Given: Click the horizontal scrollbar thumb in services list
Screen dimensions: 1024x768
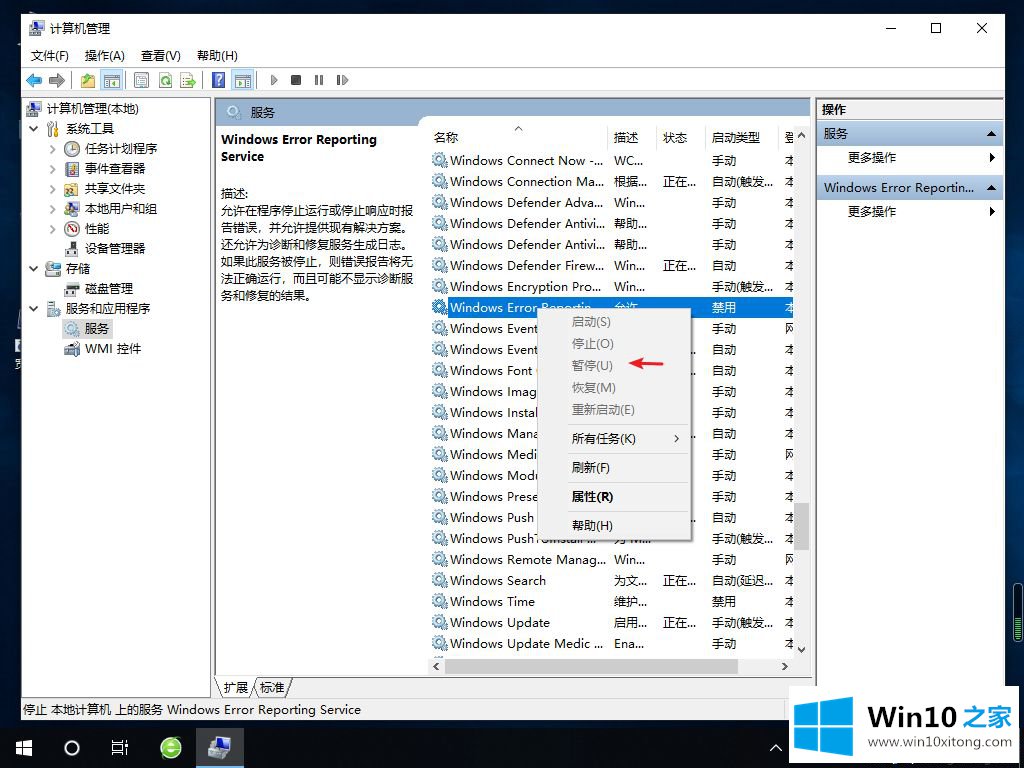Looking at the screenshot, I should click(591, 666).
